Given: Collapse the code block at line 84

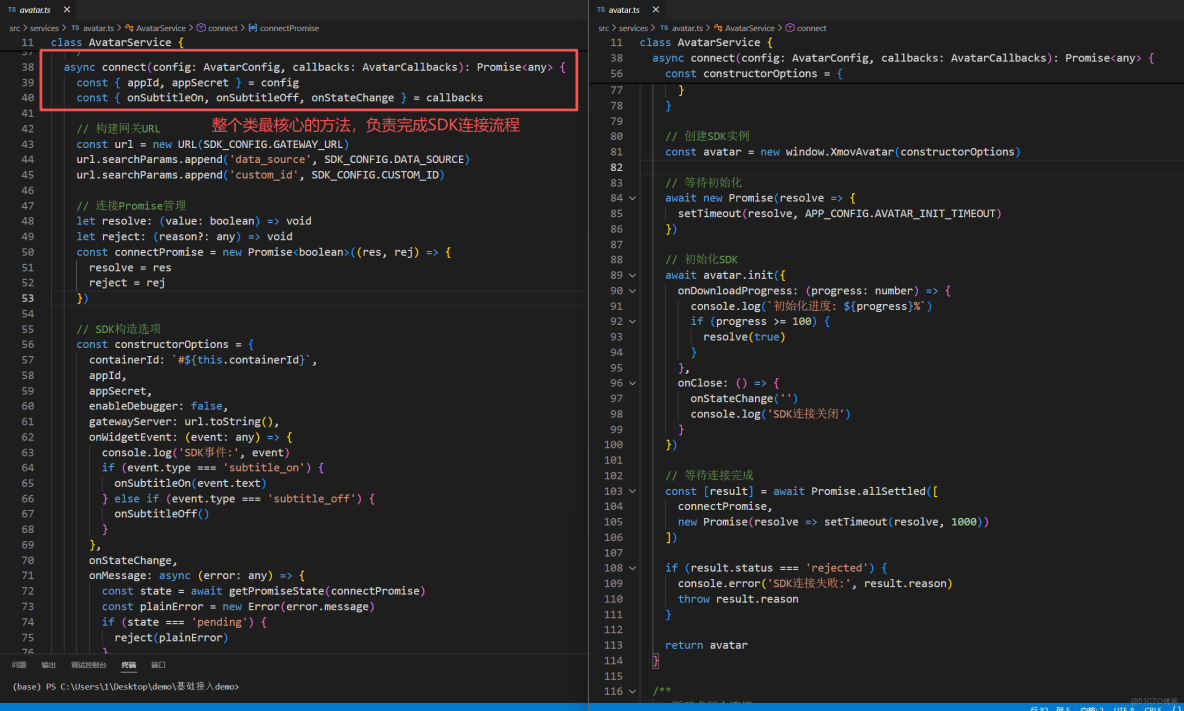Looking at the screenshot, I should point(632,198).
